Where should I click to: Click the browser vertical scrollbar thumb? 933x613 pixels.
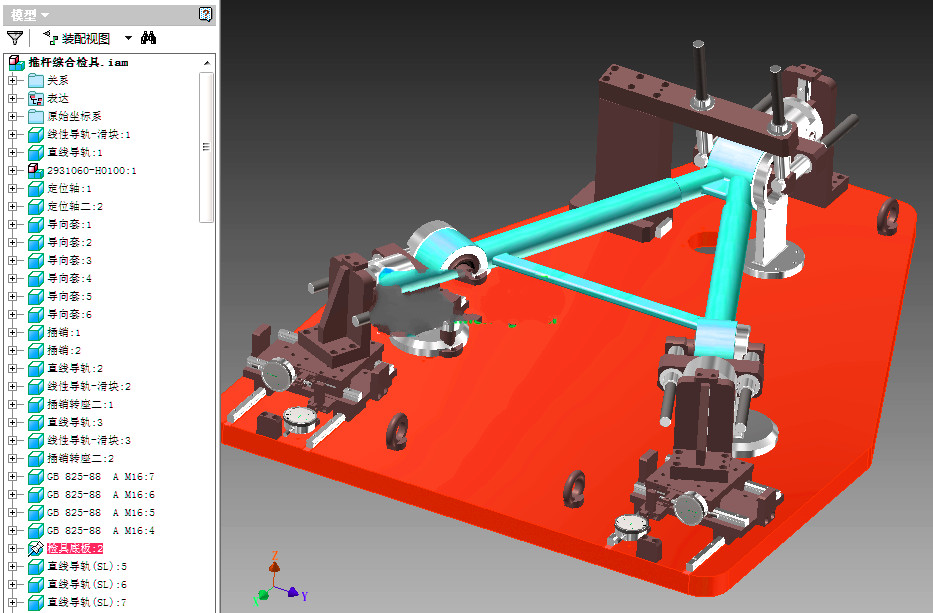pos(206,147)
